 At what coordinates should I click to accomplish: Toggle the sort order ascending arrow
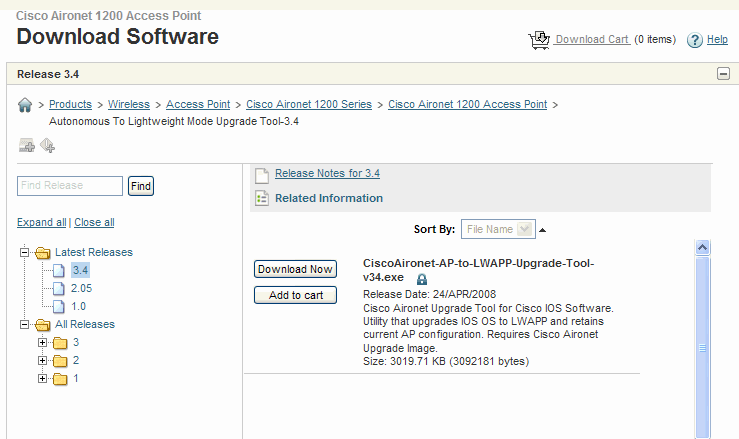point(542,230)
